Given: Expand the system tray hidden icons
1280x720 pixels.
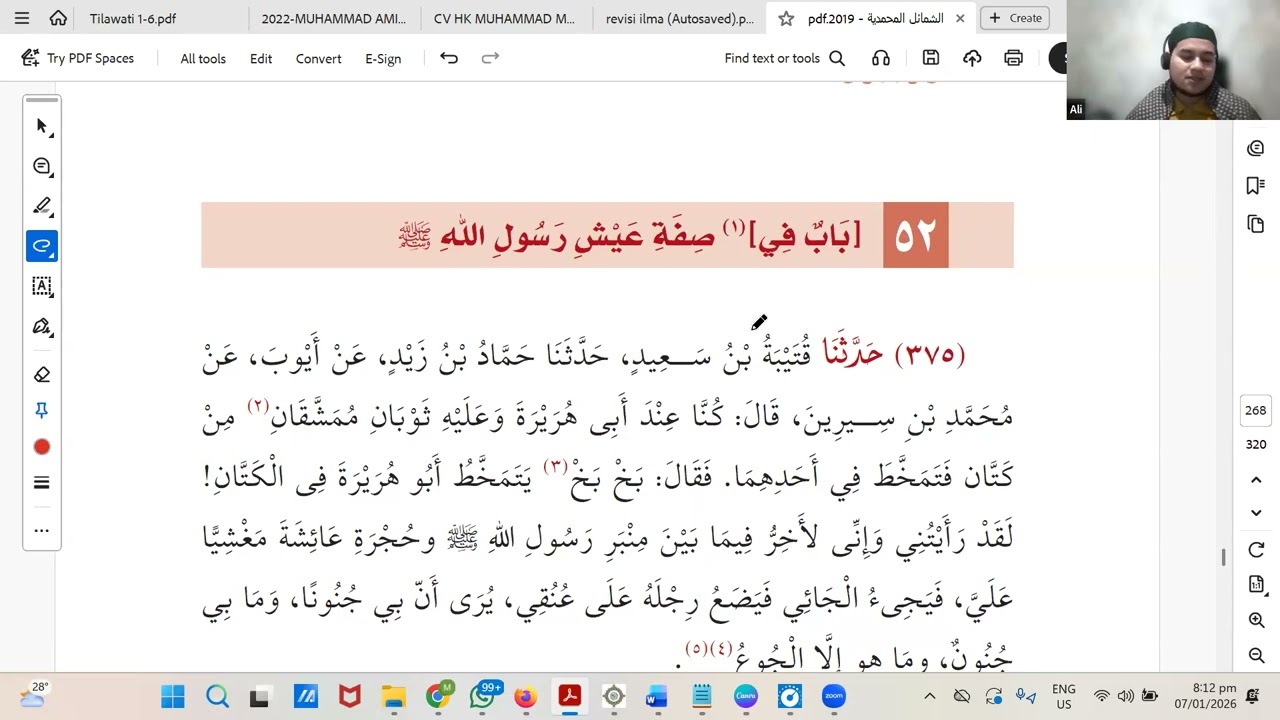Looking at the screenshot, I should [x=929, y=696].
